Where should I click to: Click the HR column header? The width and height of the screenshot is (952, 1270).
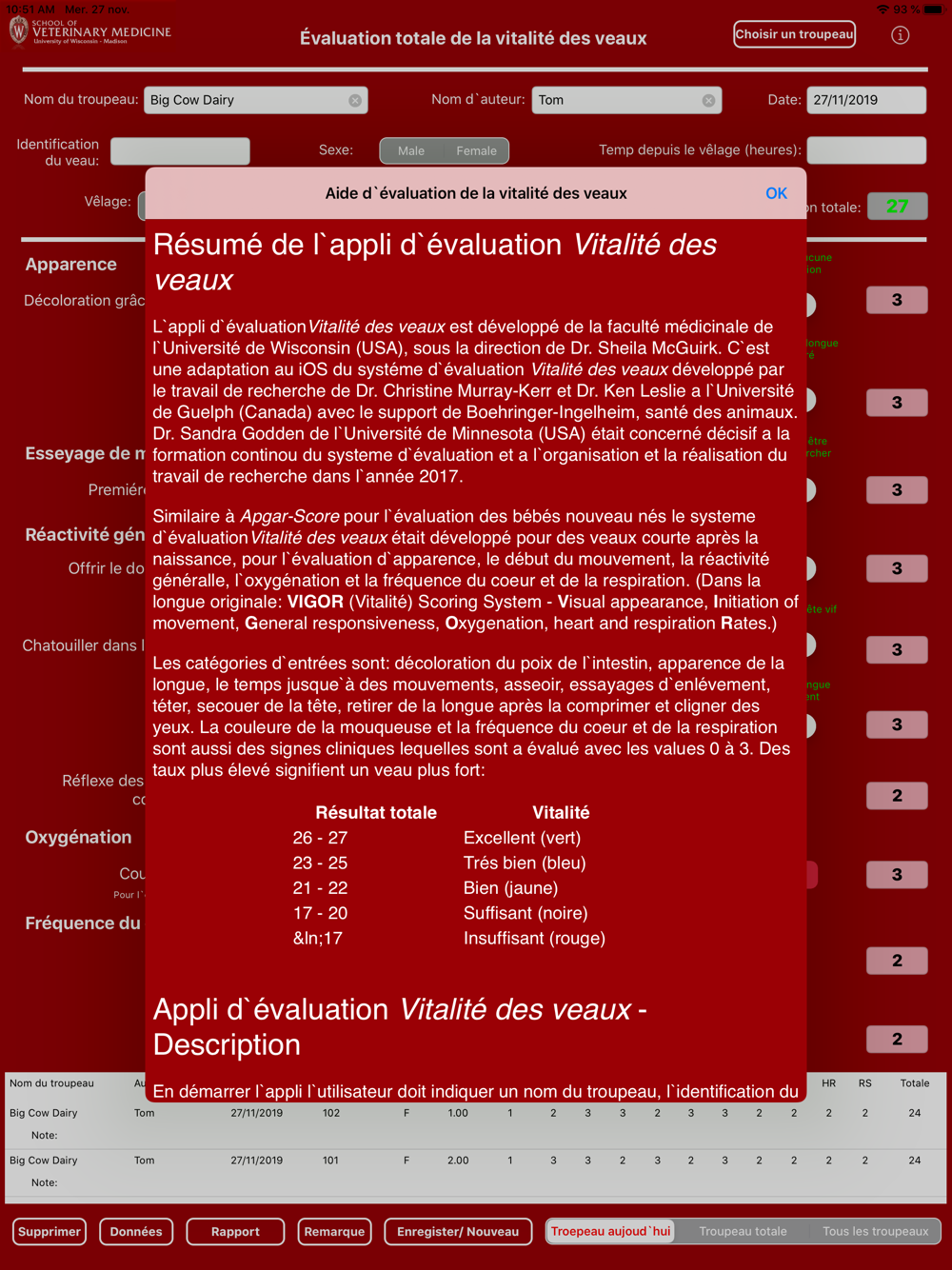pyautogui.click(x=829, y=1083)
